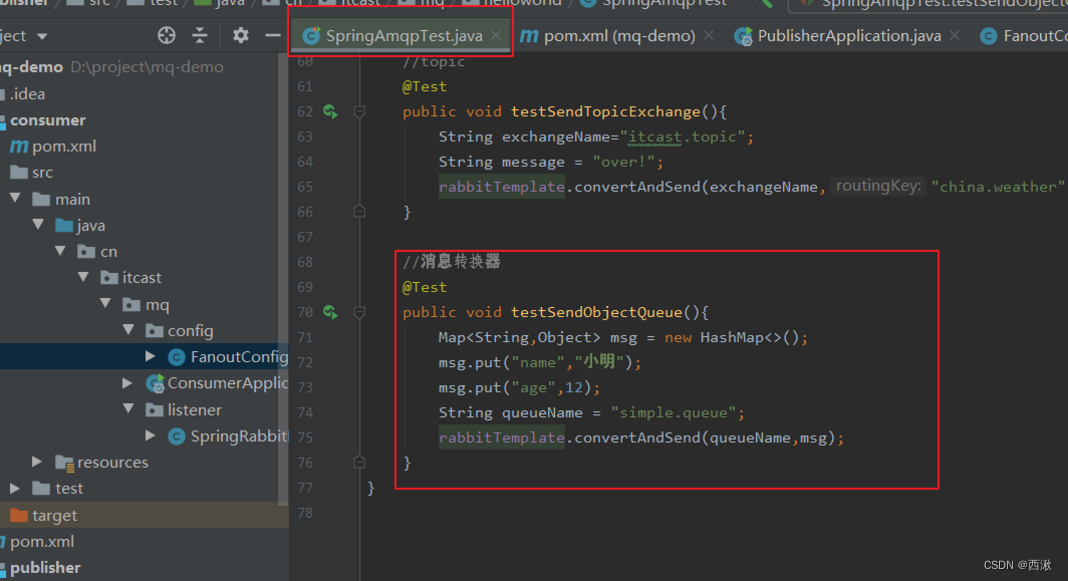The height and width of the screenshot is (581, 1068).
Task: Click the testSendObjectQueue method name
Action: pos(597,313)
